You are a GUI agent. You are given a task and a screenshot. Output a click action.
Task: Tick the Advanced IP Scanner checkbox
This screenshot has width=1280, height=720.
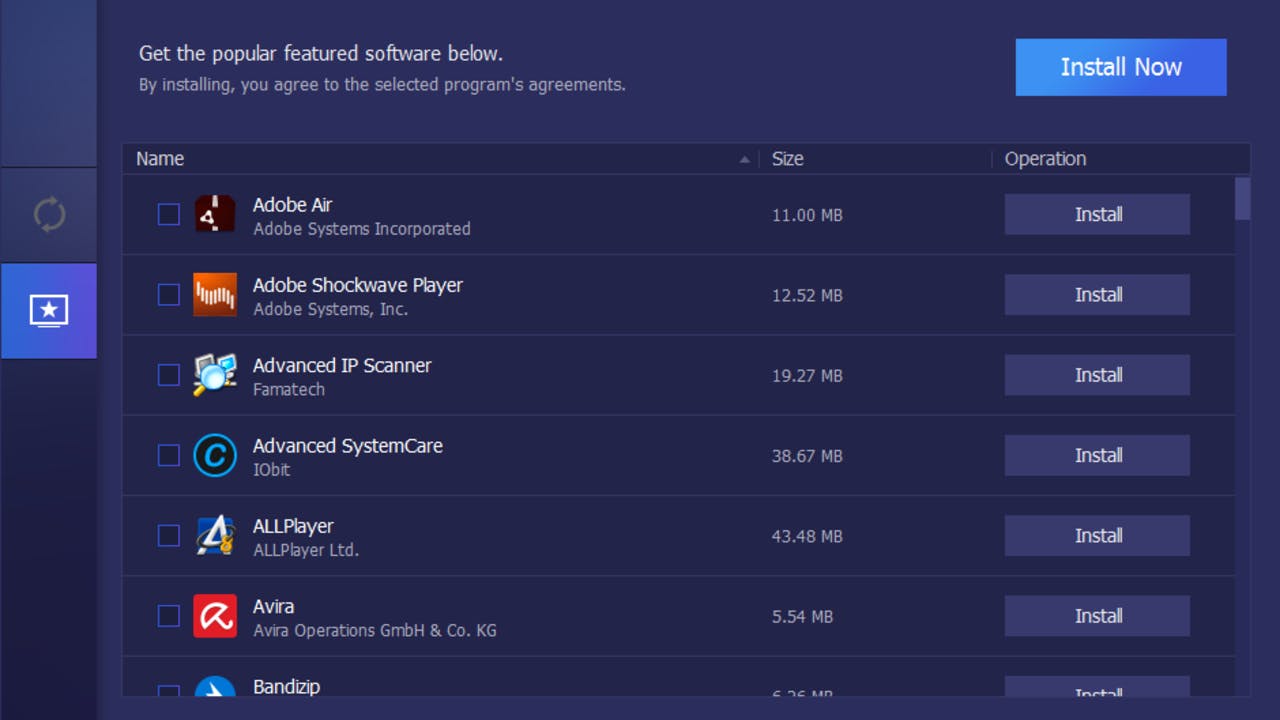tap(169, 375)
